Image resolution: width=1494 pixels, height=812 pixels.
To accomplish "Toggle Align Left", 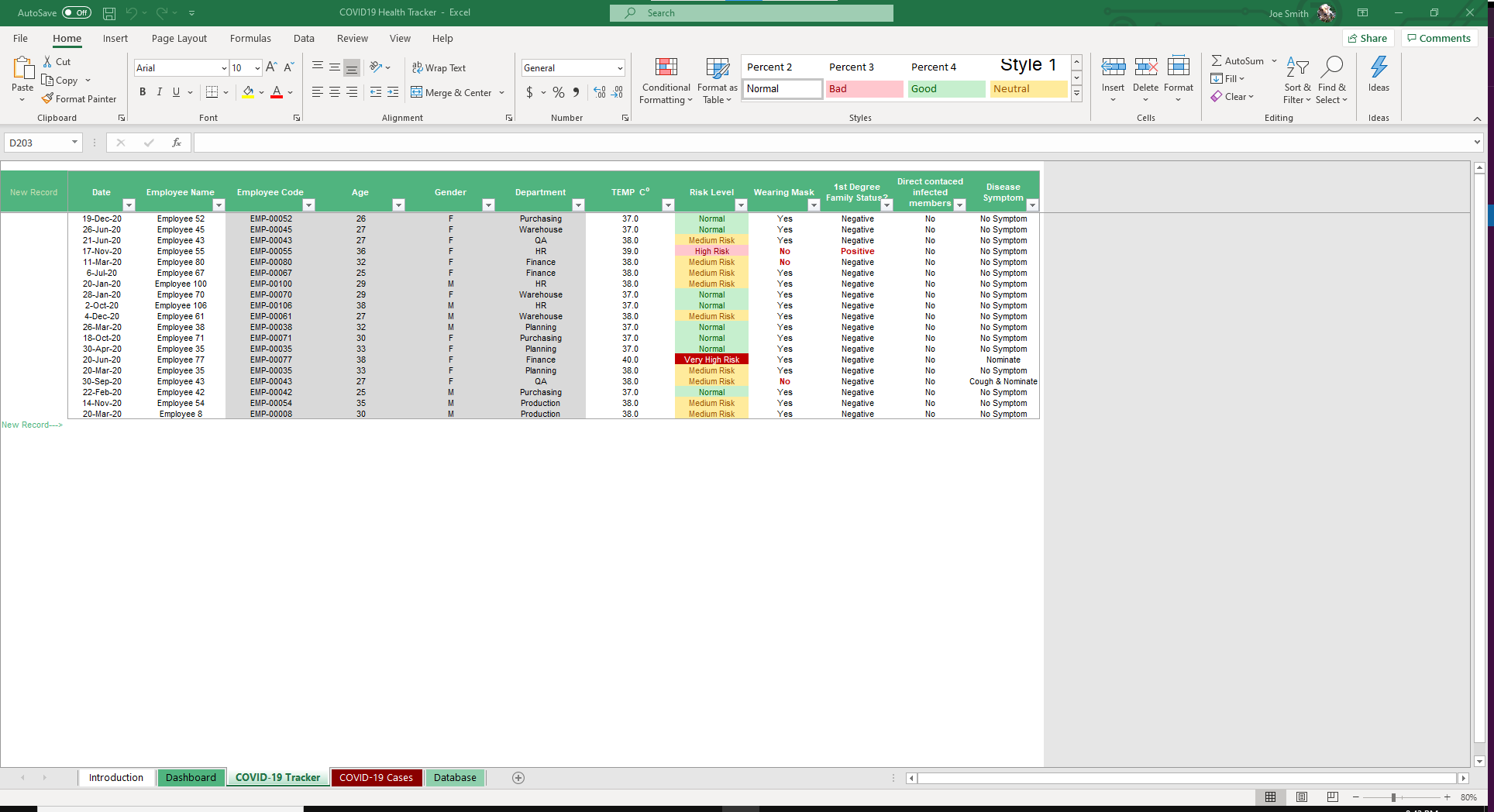I will tap(318, 92).
